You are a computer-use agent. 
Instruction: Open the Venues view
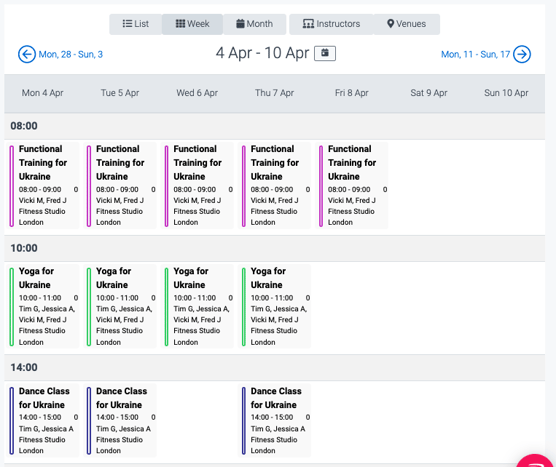[406, 24]
